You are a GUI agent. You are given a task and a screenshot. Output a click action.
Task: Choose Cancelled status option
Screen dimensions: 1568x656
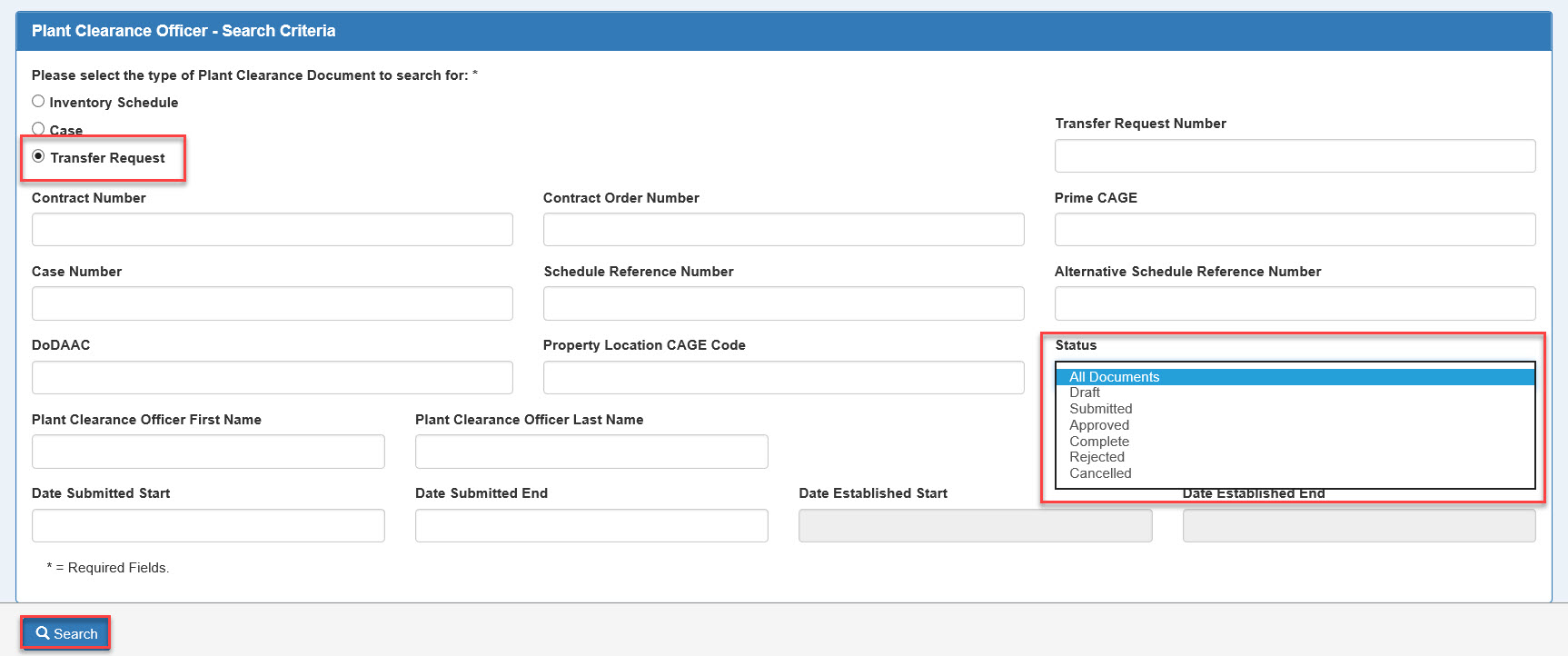[1100, 473]
